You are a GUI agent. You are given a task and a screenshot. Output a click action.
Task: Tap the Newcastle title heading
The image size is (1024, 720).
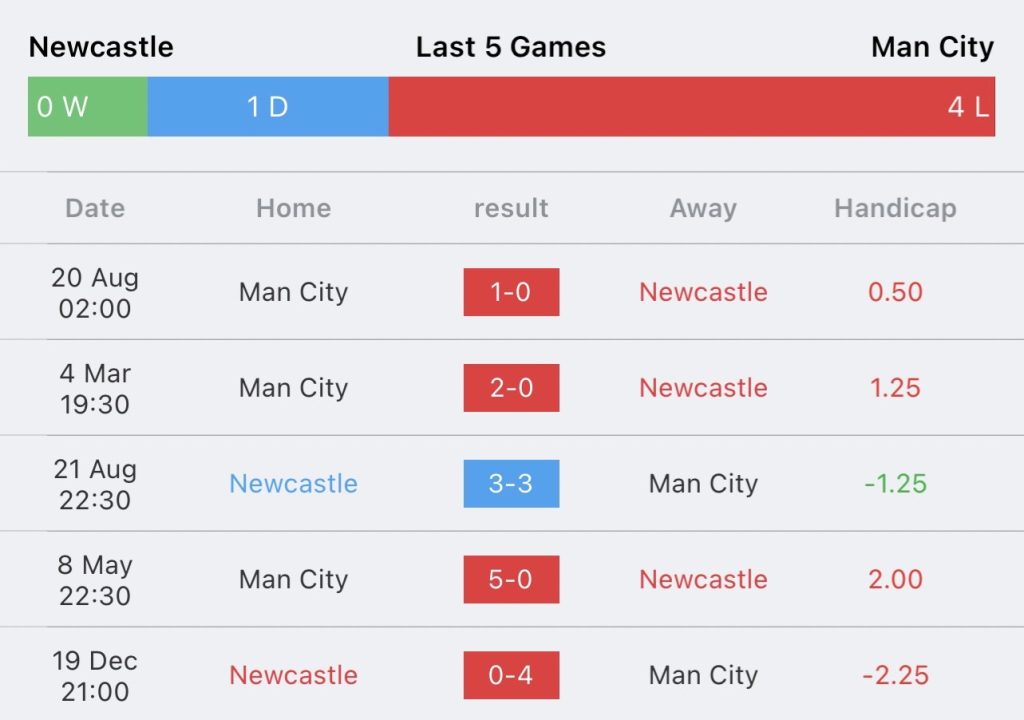click(101, 47)
